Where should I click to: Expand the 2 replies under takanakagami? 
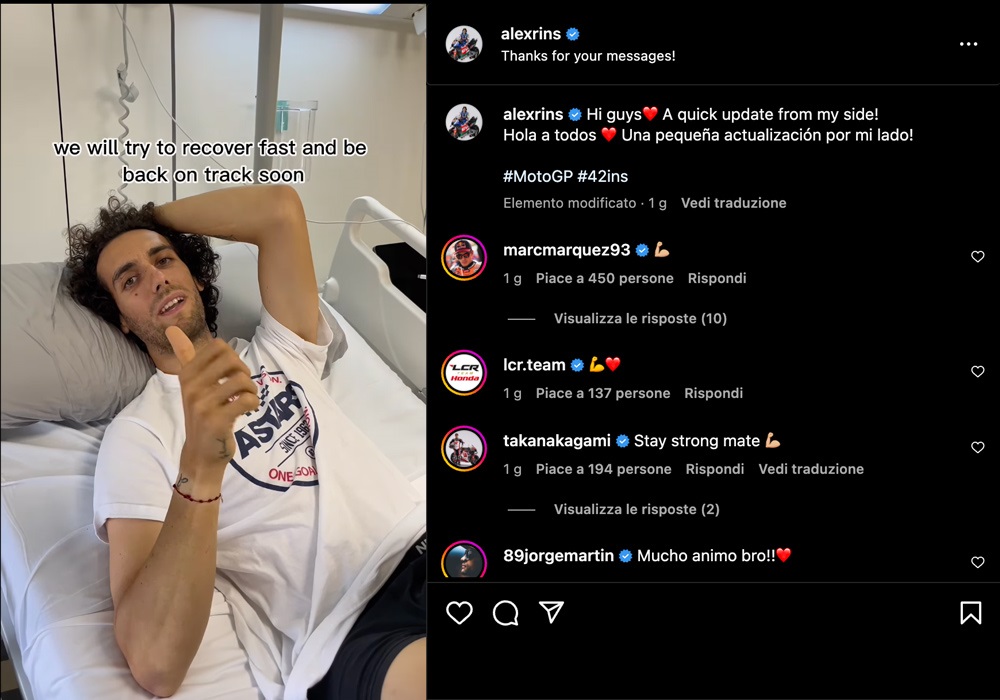636,509
